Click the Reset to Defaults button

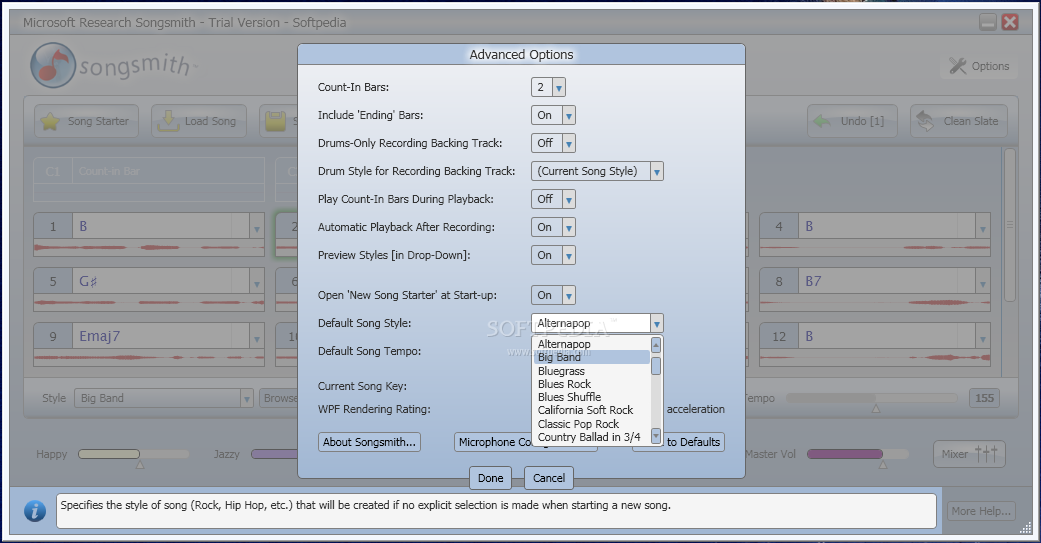click(x=694, y=442)
